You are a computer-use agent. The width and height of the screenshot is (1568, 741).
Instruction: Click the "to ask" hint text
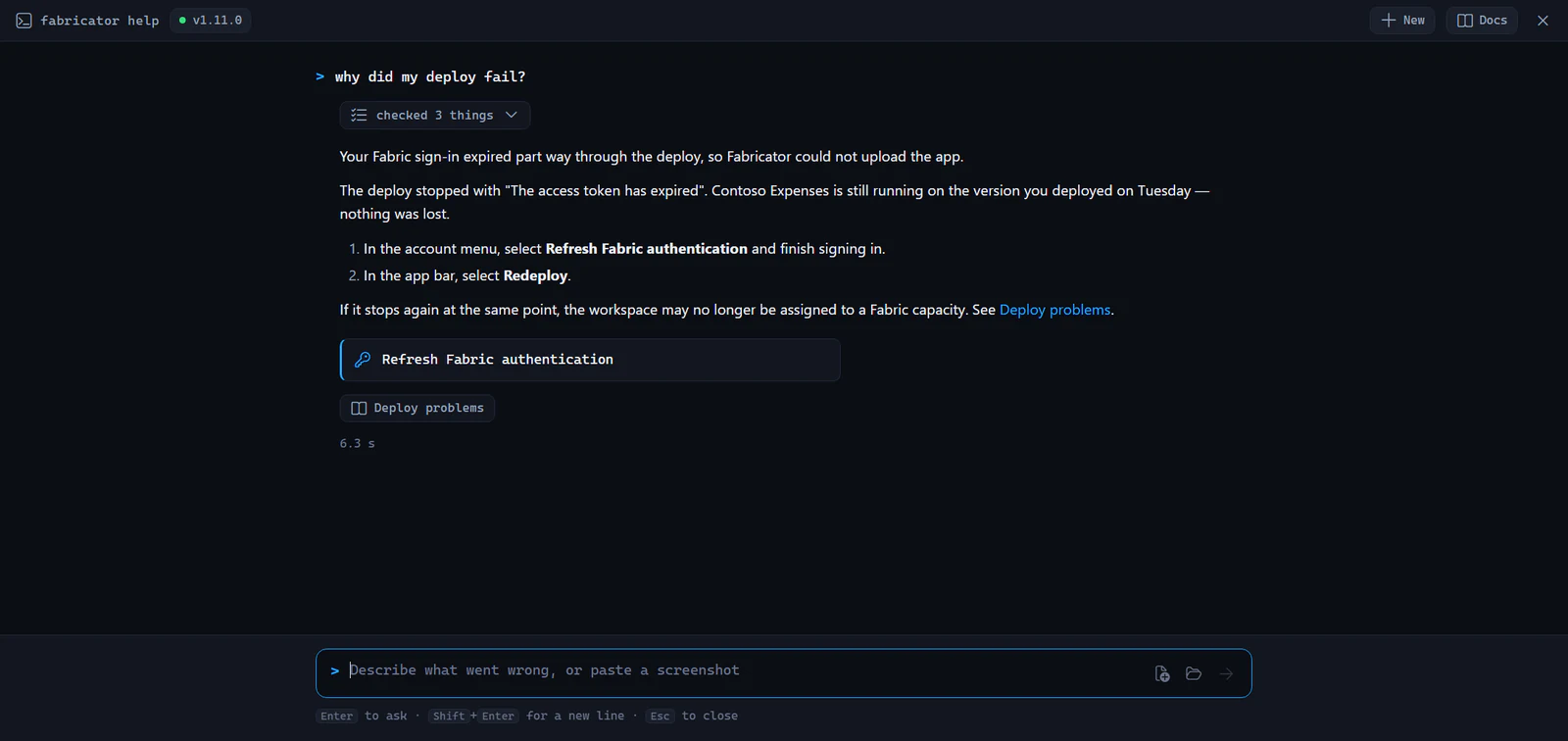click(x=386, y=716)
